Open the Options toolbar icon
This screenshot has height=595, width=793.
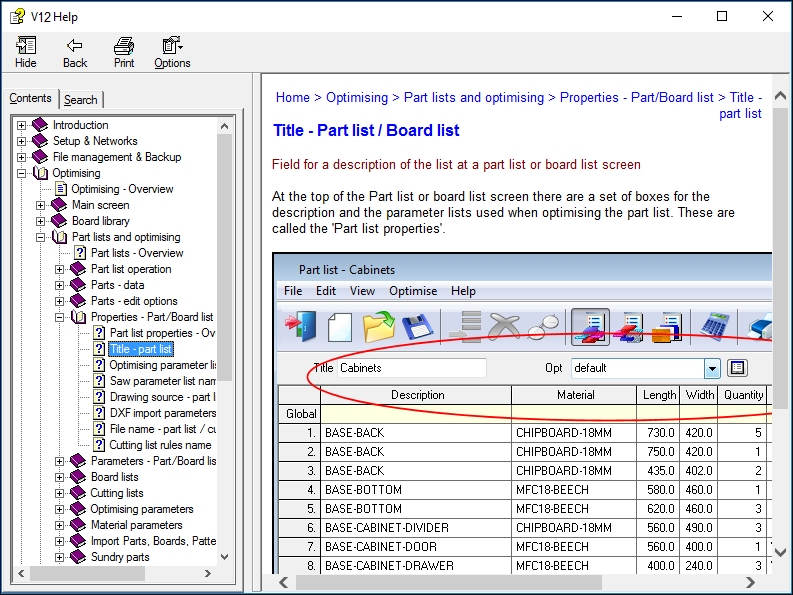coord(172,46)
